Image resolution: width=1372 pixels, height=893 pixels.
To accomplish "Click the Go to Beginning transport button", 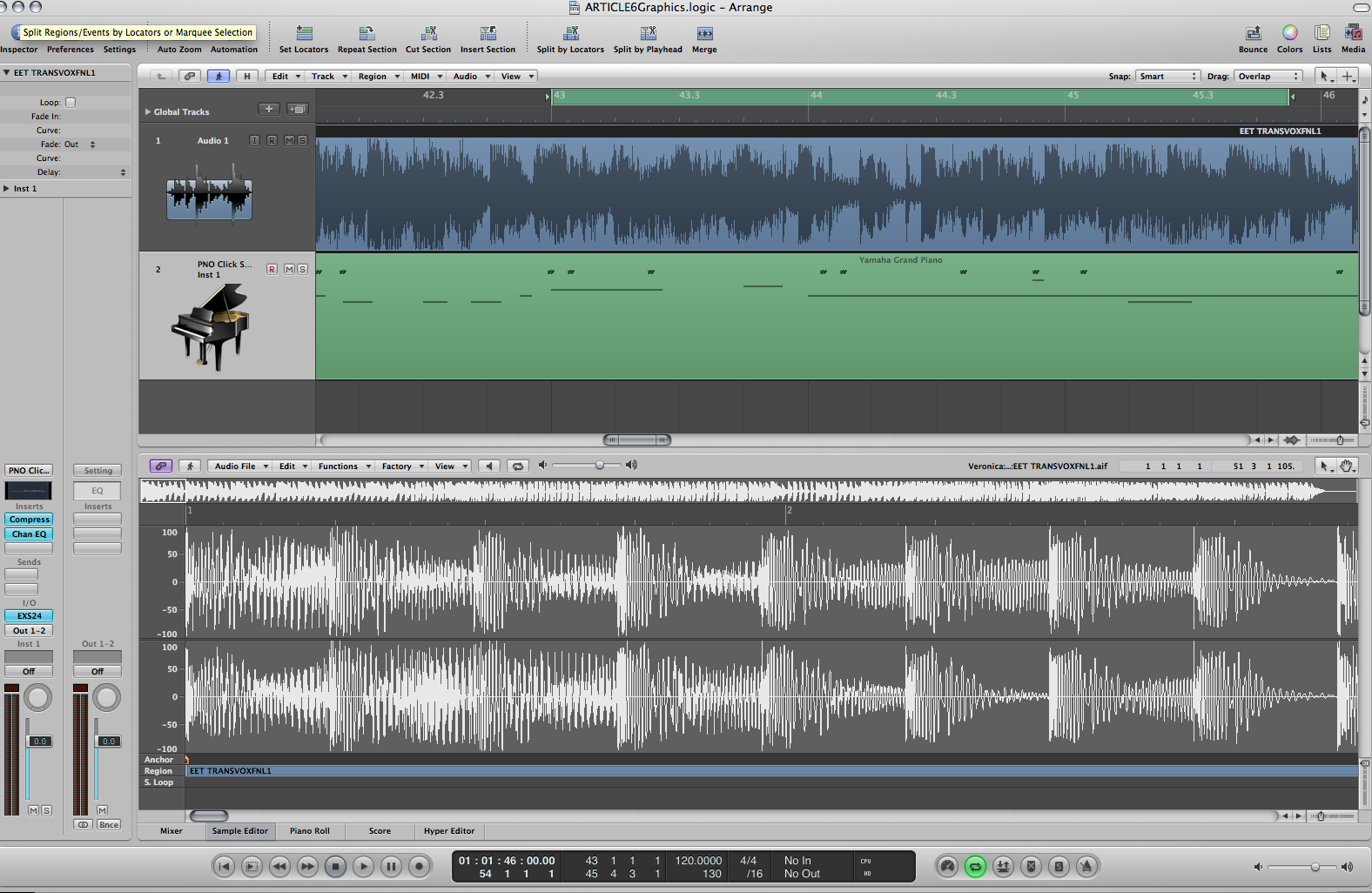I will [224, 866].
